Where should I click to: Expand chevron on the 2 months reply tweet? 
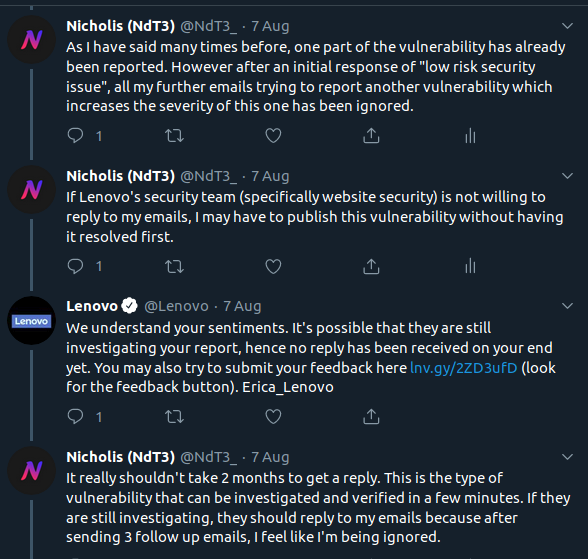[567, 457]
